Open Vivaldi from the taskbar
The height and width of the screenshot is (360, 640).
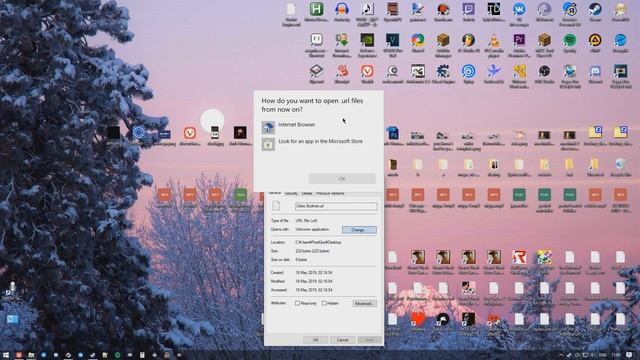click(19, 355)
